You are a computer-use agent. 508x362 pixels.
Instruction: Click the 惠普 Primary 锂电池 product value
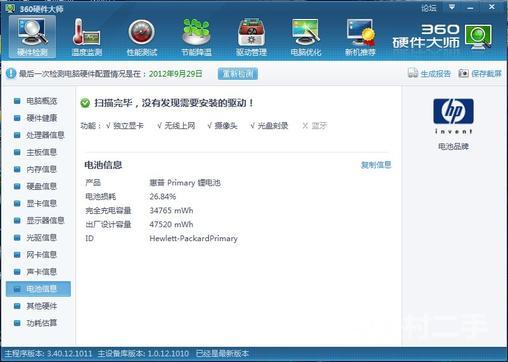tap(185, 183)
